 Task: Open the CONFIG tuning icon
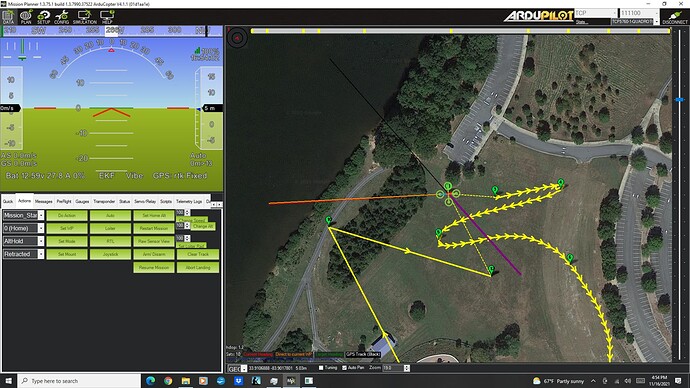62,17
